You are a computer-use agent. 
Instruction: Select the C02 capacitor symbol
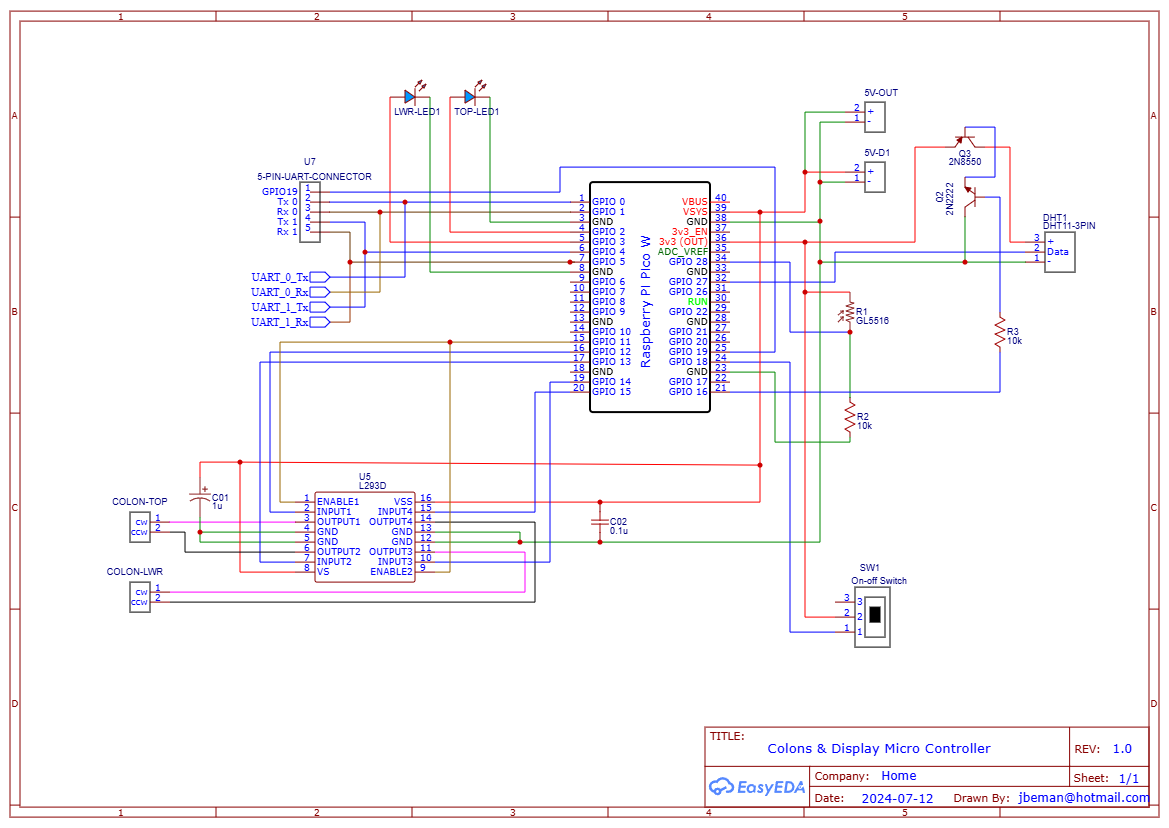(599, 522)
